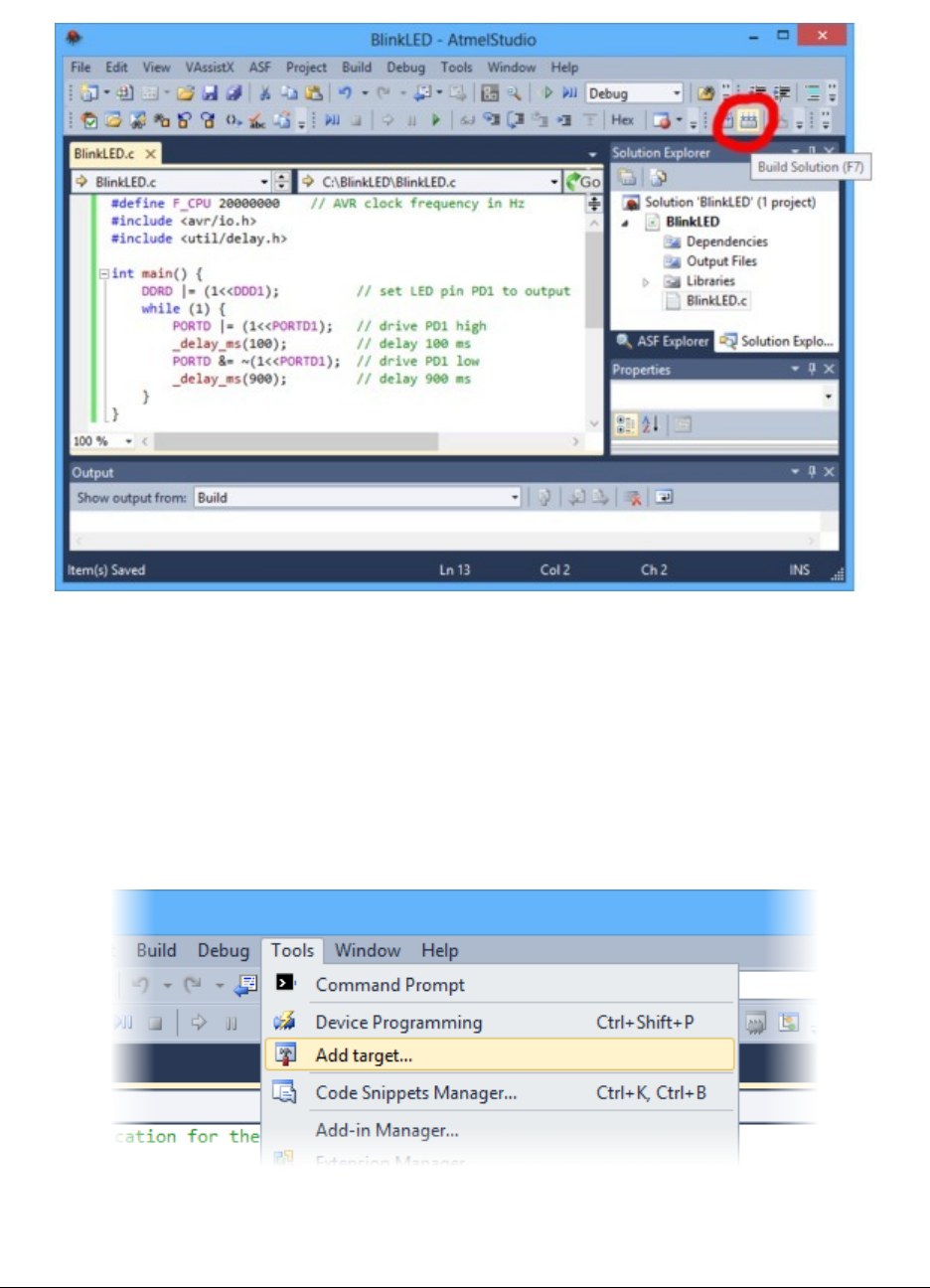The height and width of the screenshot is (1288, 930).
Task: Select Output Files in Solution Explorer
Action: [721, 261]
